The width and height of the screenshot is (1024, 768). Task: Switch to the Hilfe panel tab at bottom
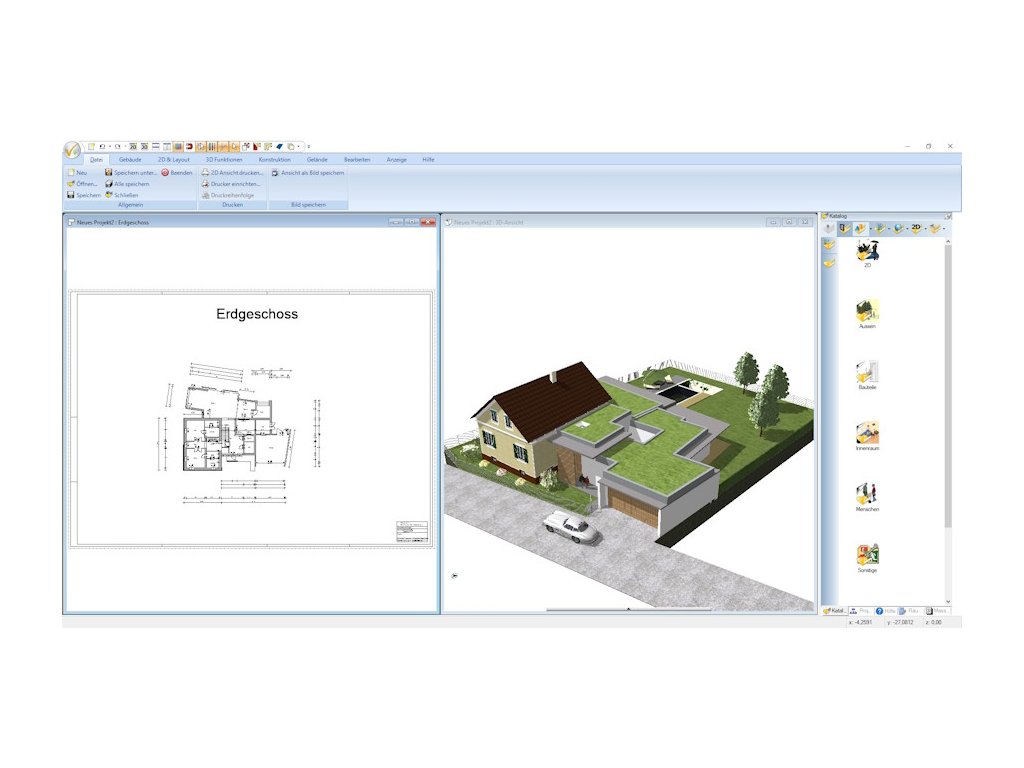(885, 610)
